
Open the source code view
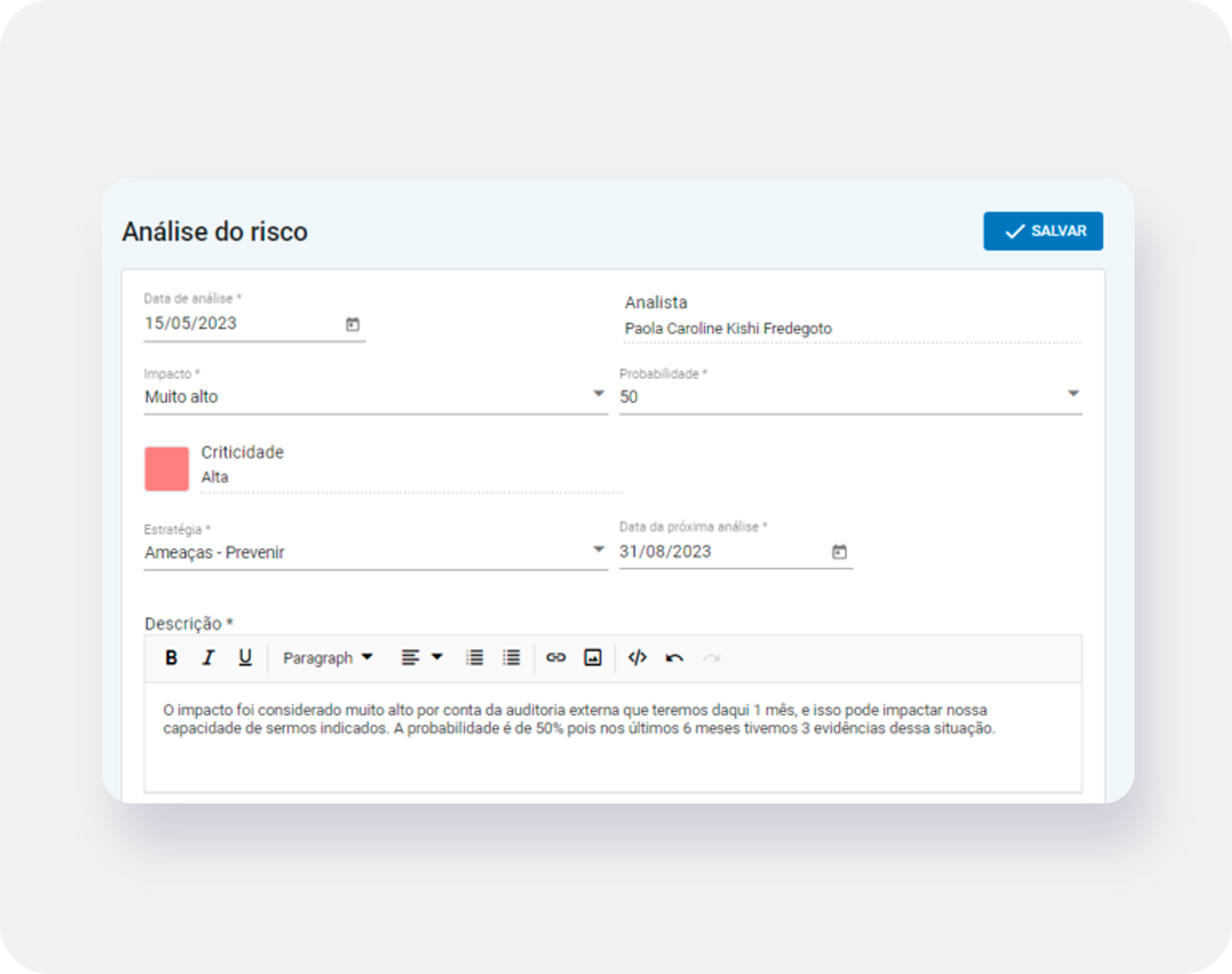637,658
